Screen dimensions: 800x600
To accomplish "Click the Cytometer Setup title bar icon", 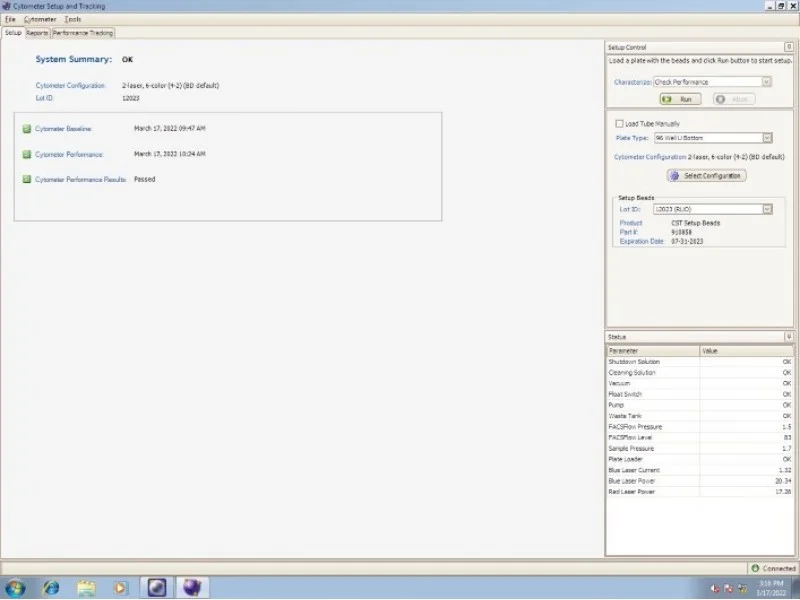I will (6, 6).
